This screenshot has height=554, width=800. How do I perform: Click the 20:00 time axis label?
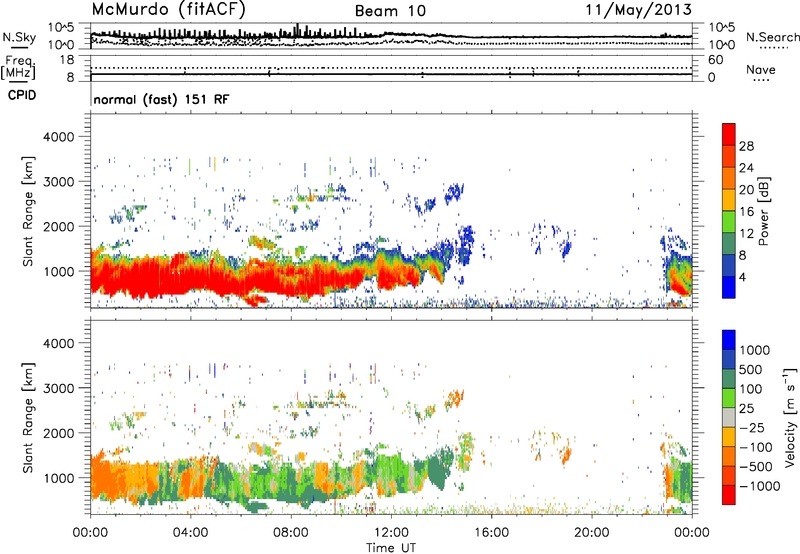coord(591,533)
